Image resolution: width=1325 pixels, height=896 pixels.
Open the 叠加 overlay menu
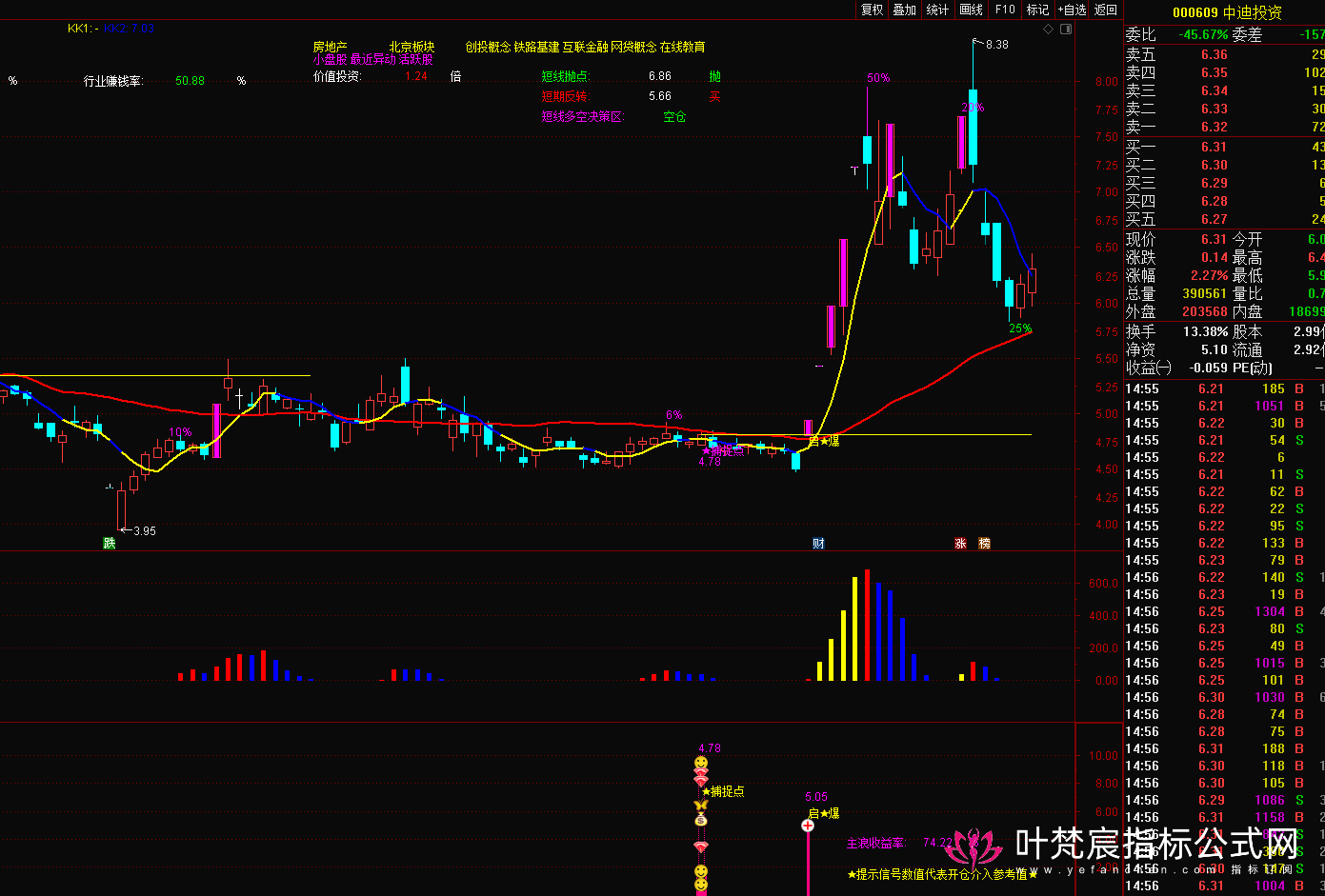point(904,10)
